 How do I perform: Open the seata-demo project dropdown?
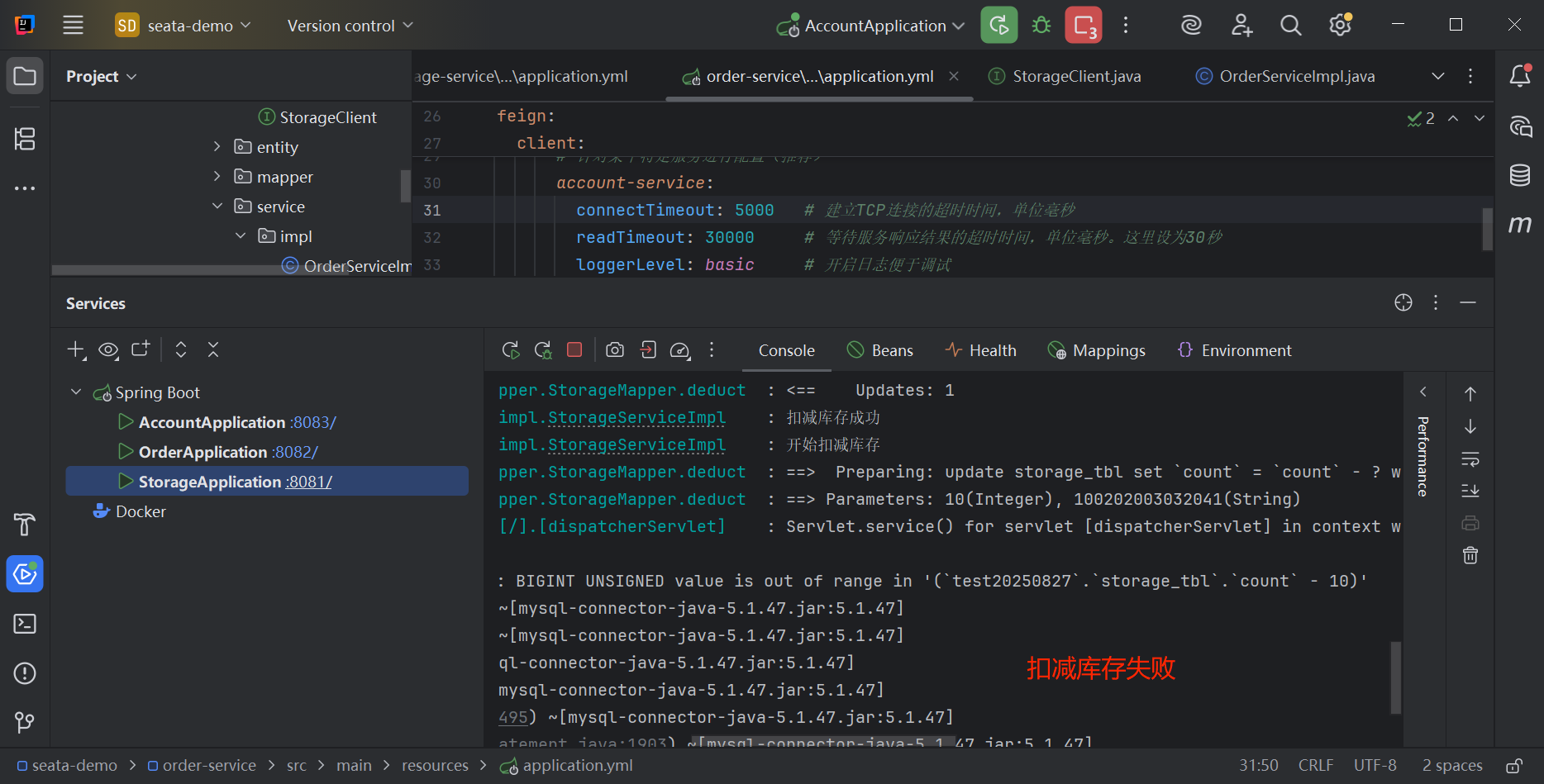[x=183, y=26]
